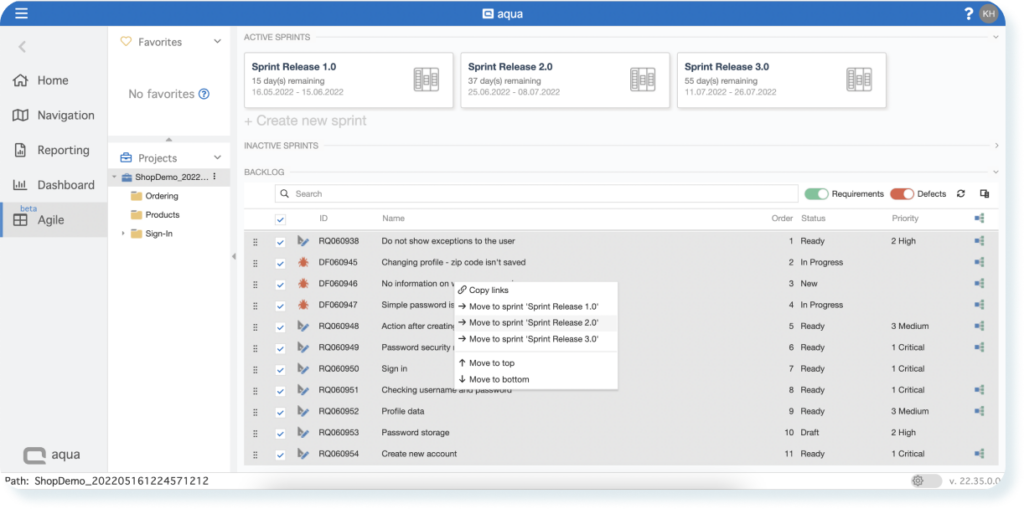Click the RQ060951 row hierarchy icon
Viewport: 1024px width, 509px height.
tap(979, 390)
